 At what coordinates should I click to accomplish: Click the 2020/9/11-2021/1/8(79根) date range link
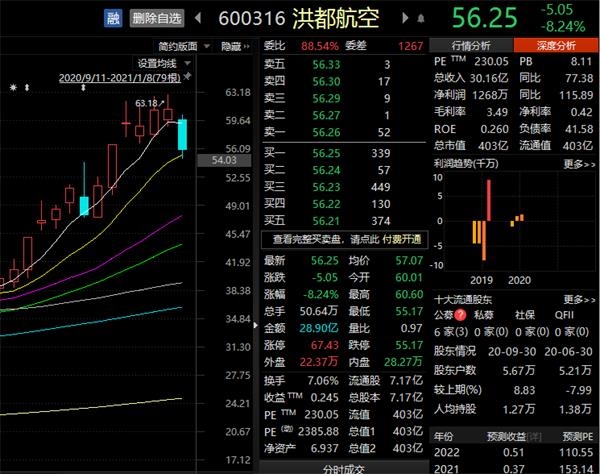pyautogui.click(x=119, y=78)
